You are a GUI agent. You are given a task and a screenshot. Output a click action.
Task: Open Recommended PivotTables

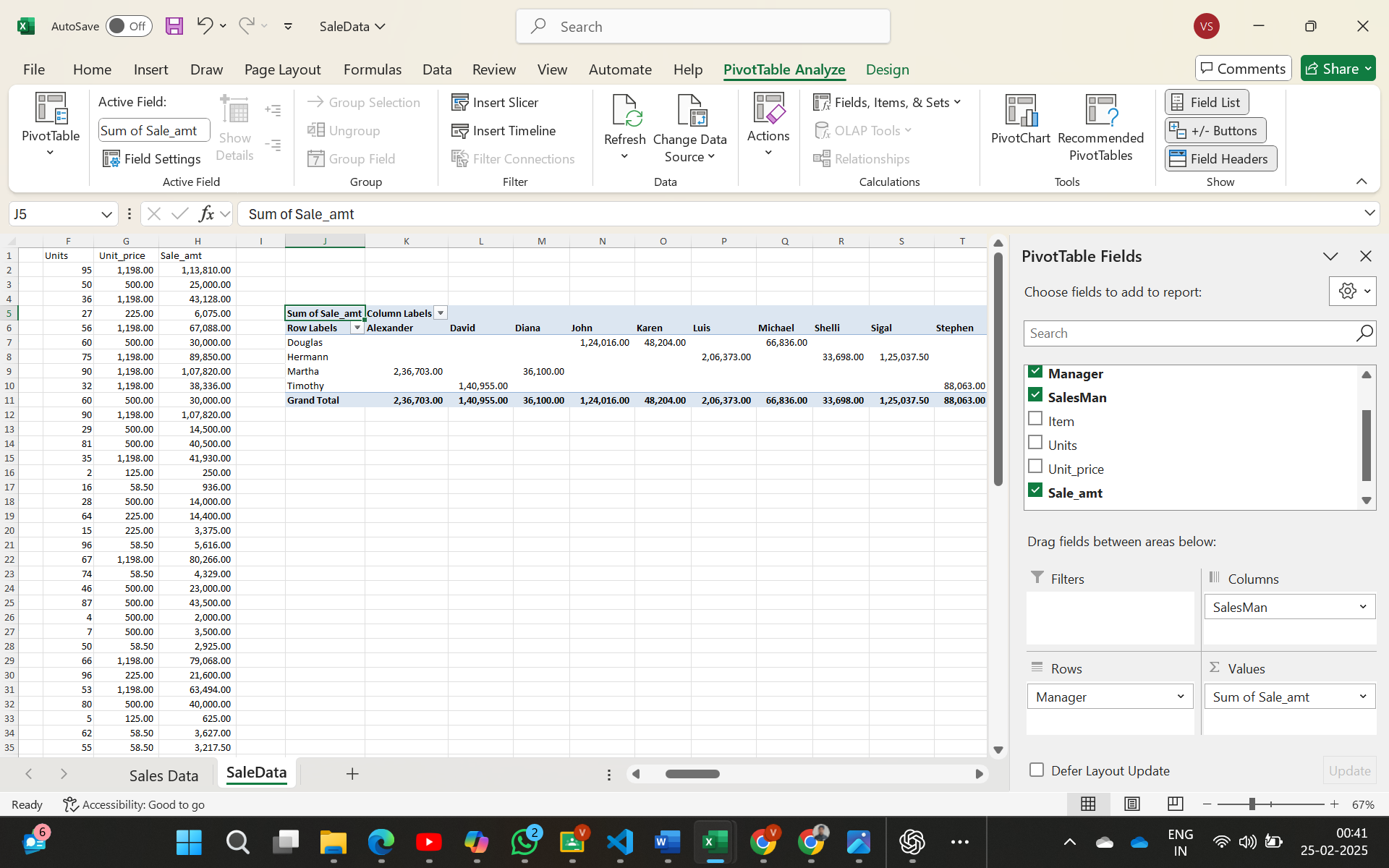coord(1100,127)
